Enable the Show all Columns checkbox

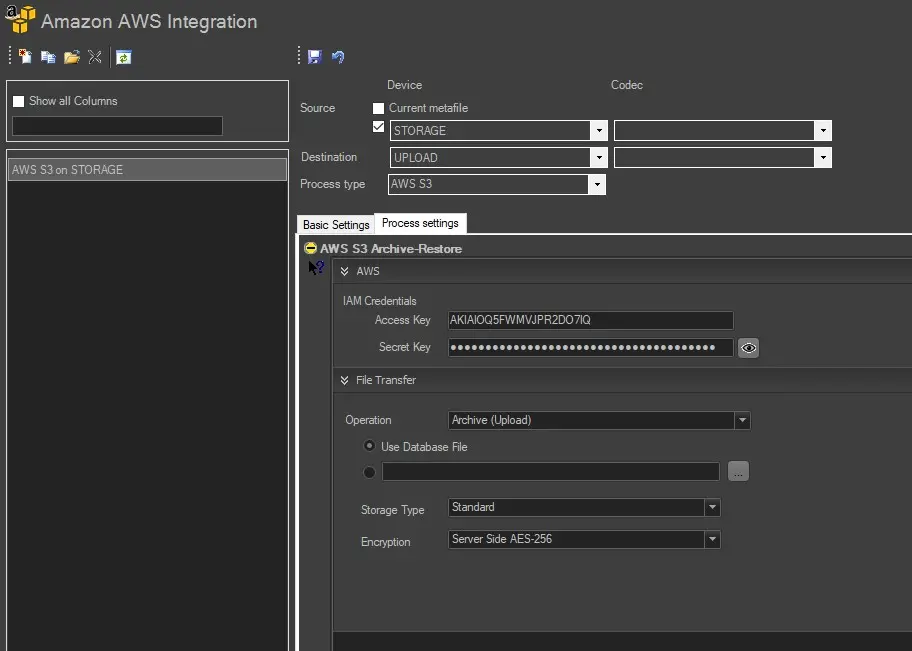tap(18, 101)
